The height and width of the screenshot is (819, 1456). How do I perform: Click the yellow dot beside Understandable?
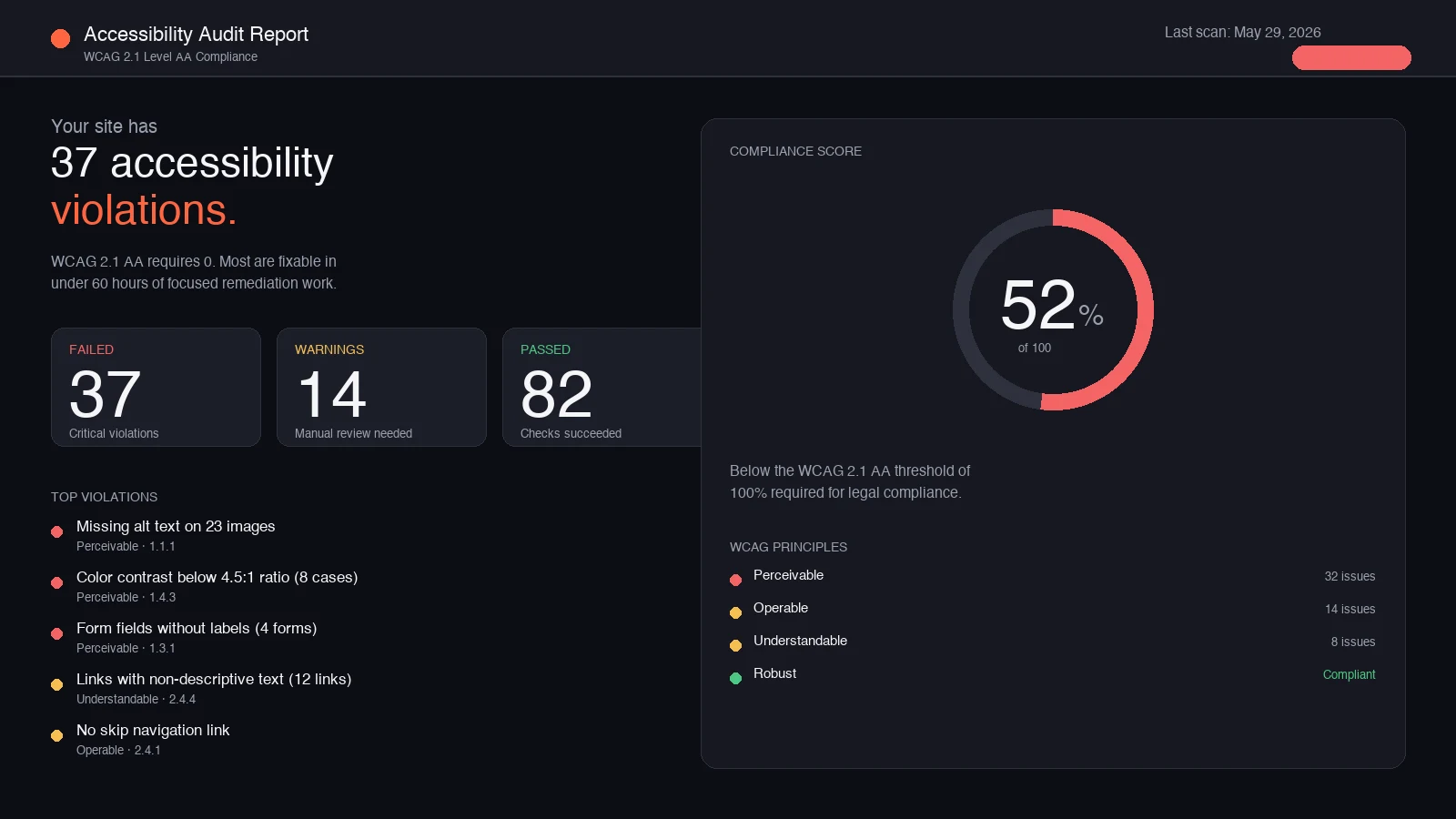(735, 645)
